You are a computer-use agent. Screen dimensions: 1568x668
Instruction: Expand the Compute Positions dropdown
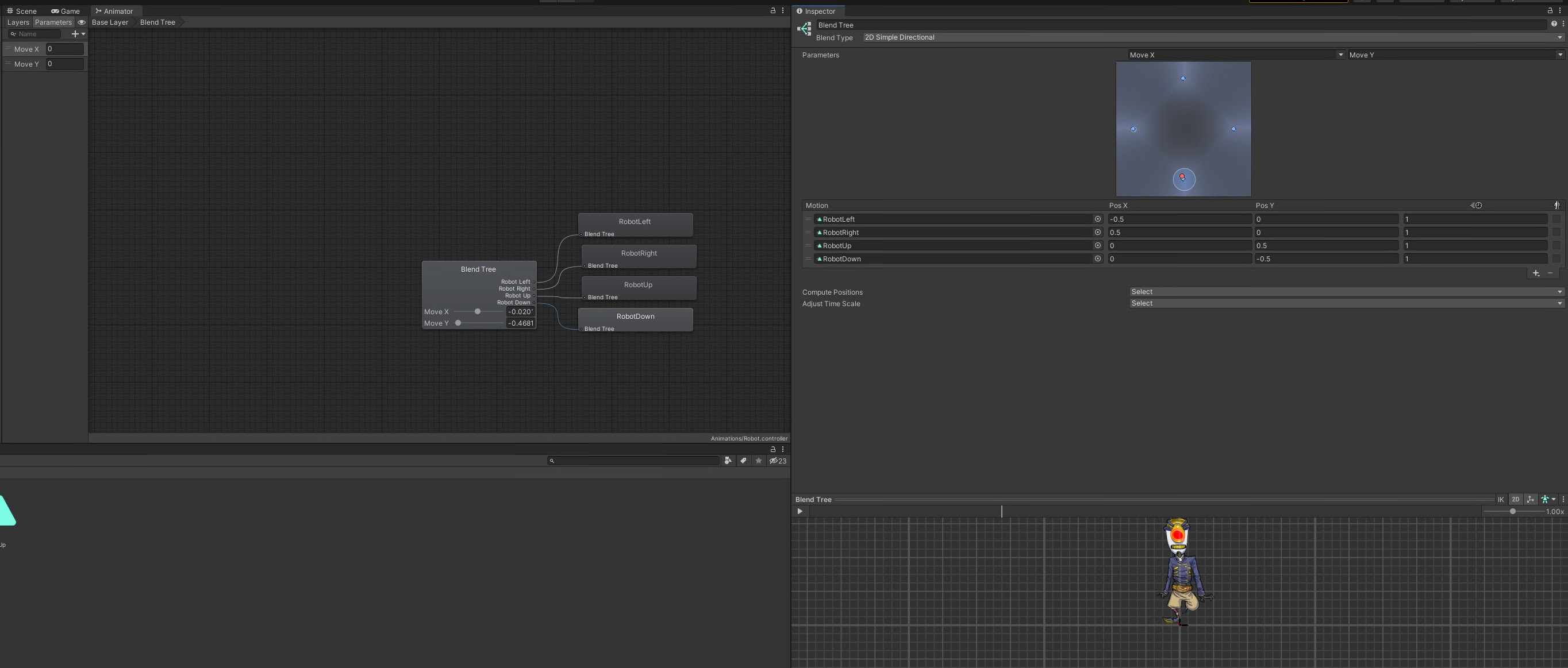pyautogui.click(x=1340, y=292)
